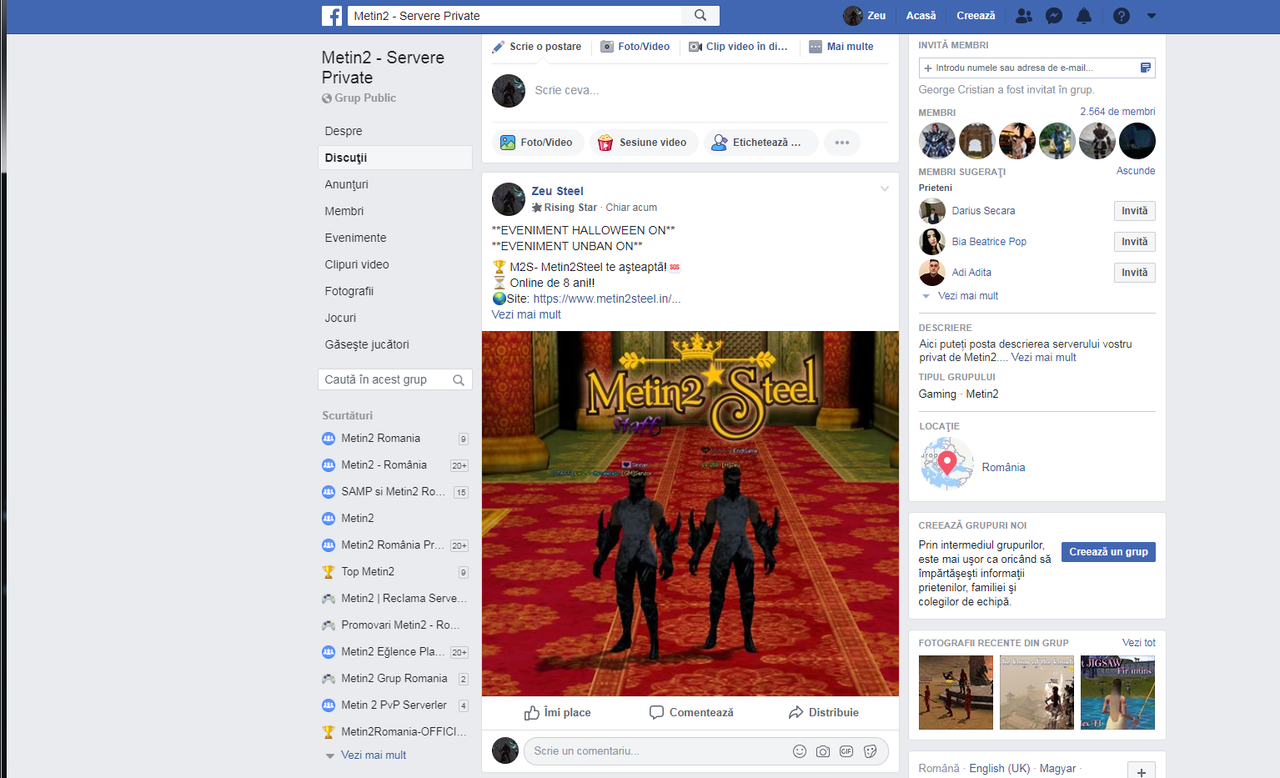This screenshot has width=1280, height=778.
Task: Click the Etichetează tag button
Action: coord(760,143)
